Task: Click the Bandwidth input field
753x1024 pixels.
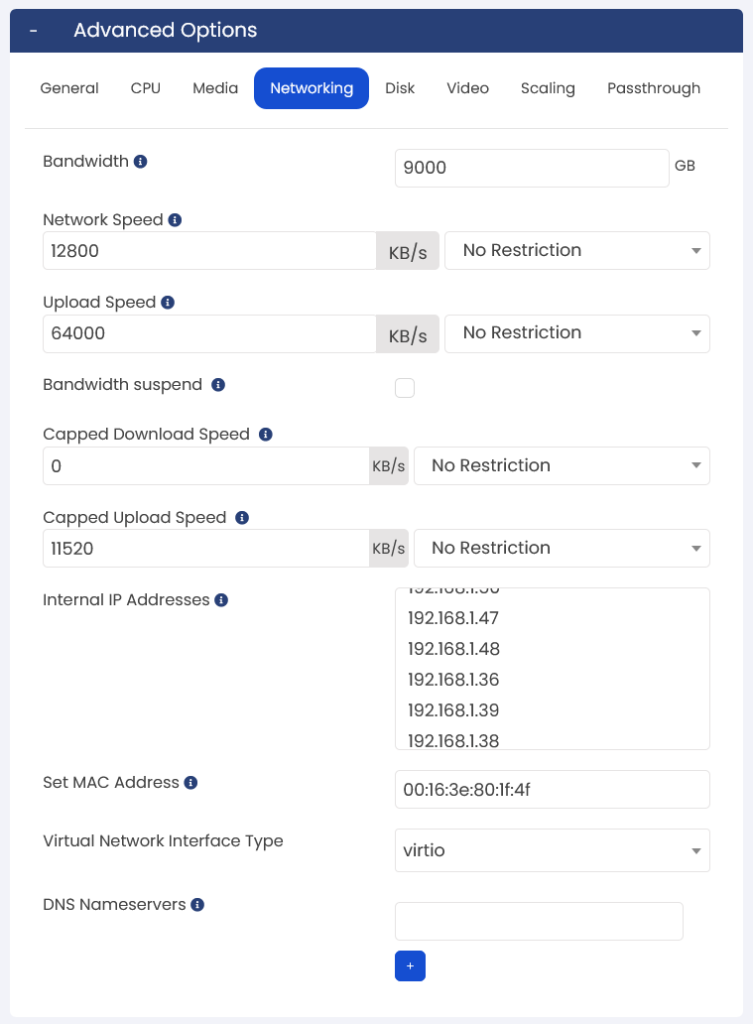Action: pos(532,168)
